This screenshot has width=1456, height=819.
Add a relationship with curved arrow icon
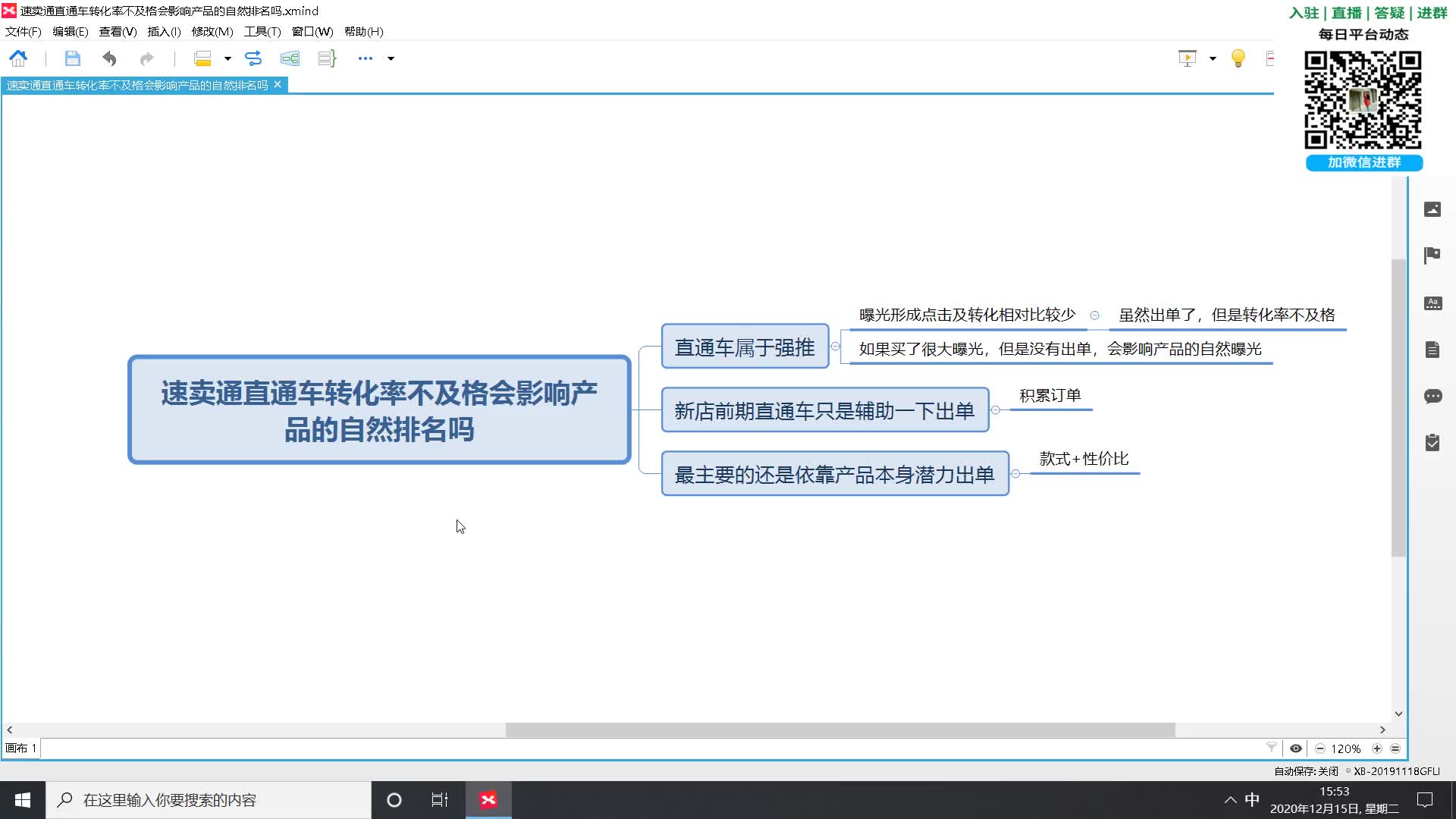[253, 58]
